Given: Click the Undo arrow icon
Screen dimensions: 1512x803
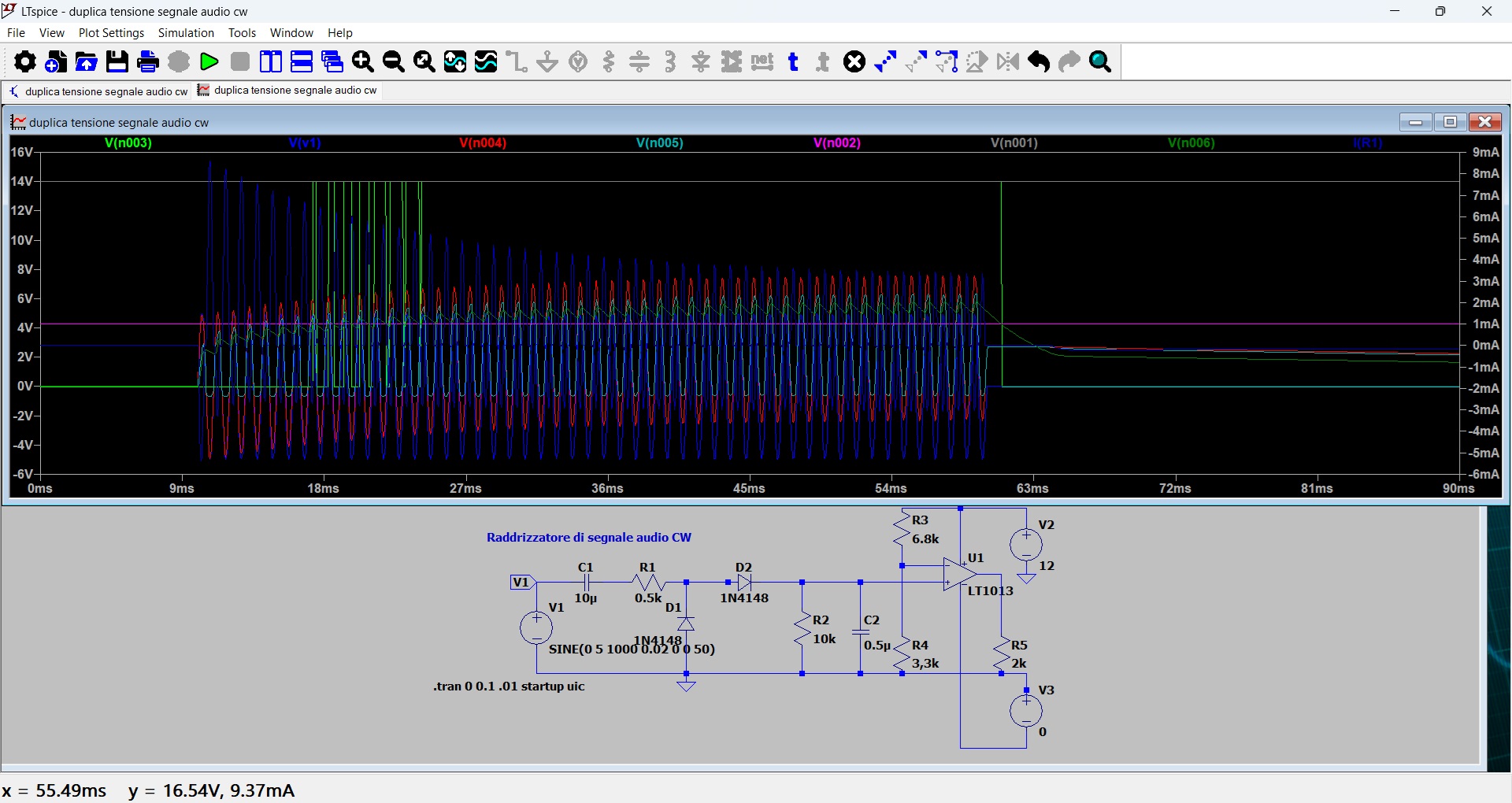Looking at the screenshot, I should (1039, 61).
